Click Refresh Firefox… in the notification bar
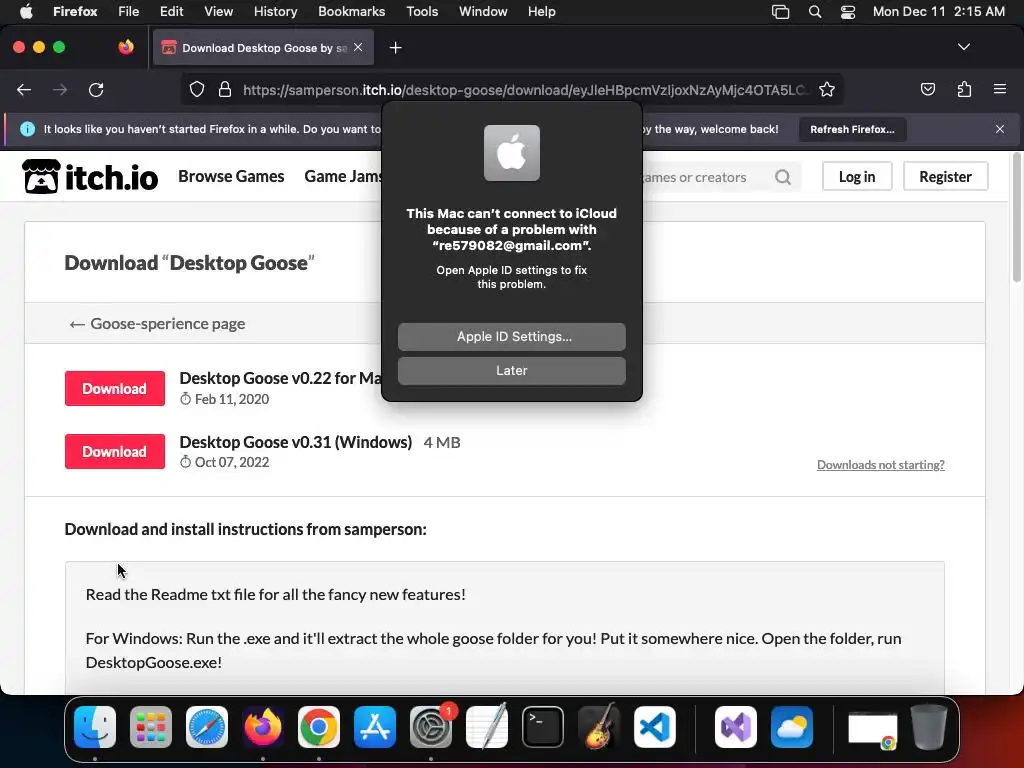Viewport: 1024px width, 768px height. pyautogui.click(x=852, y=129)
